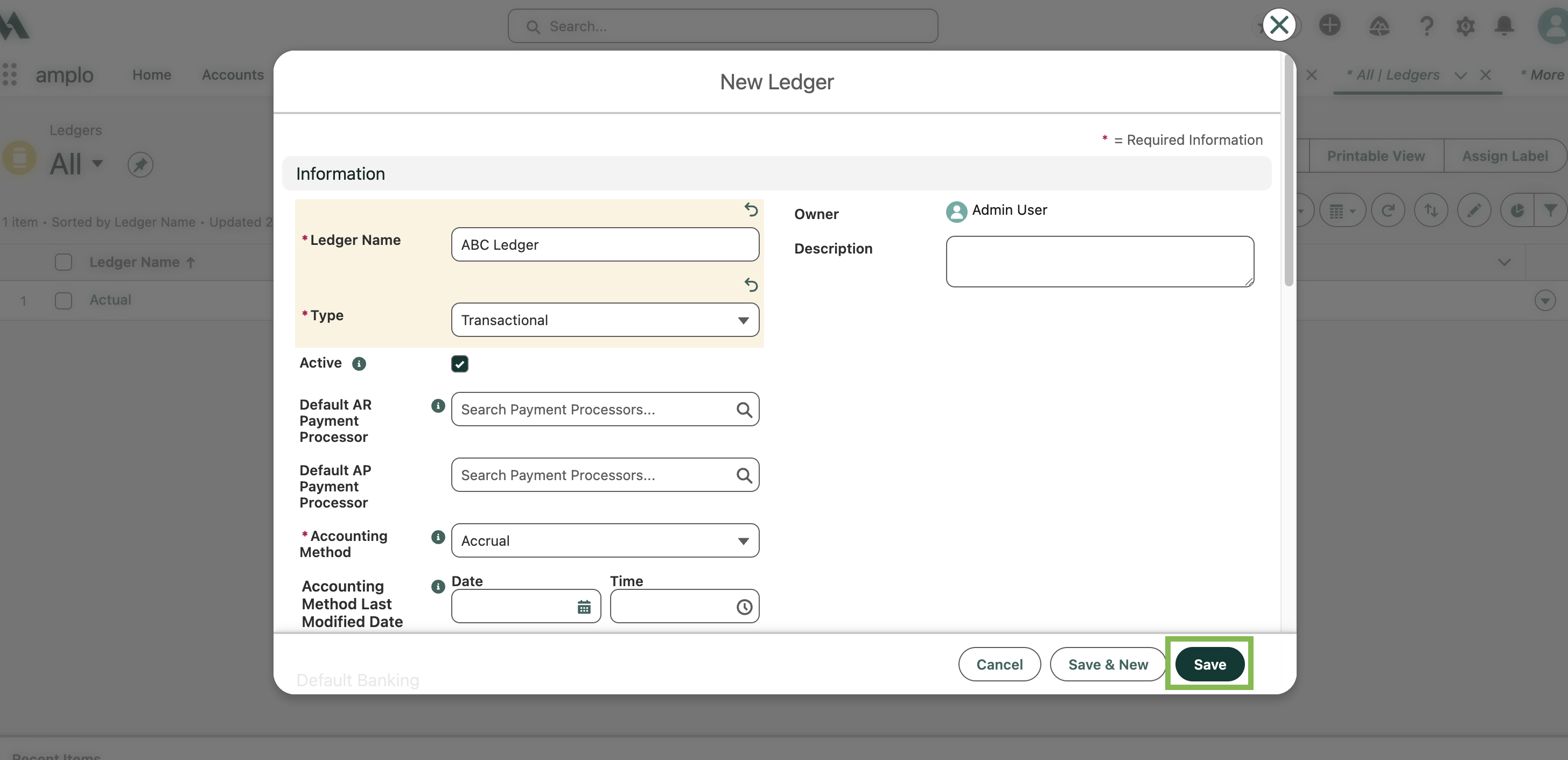Screen dimensions: 1568x760
Task: Click the Save button
Action: [1209, 664]
